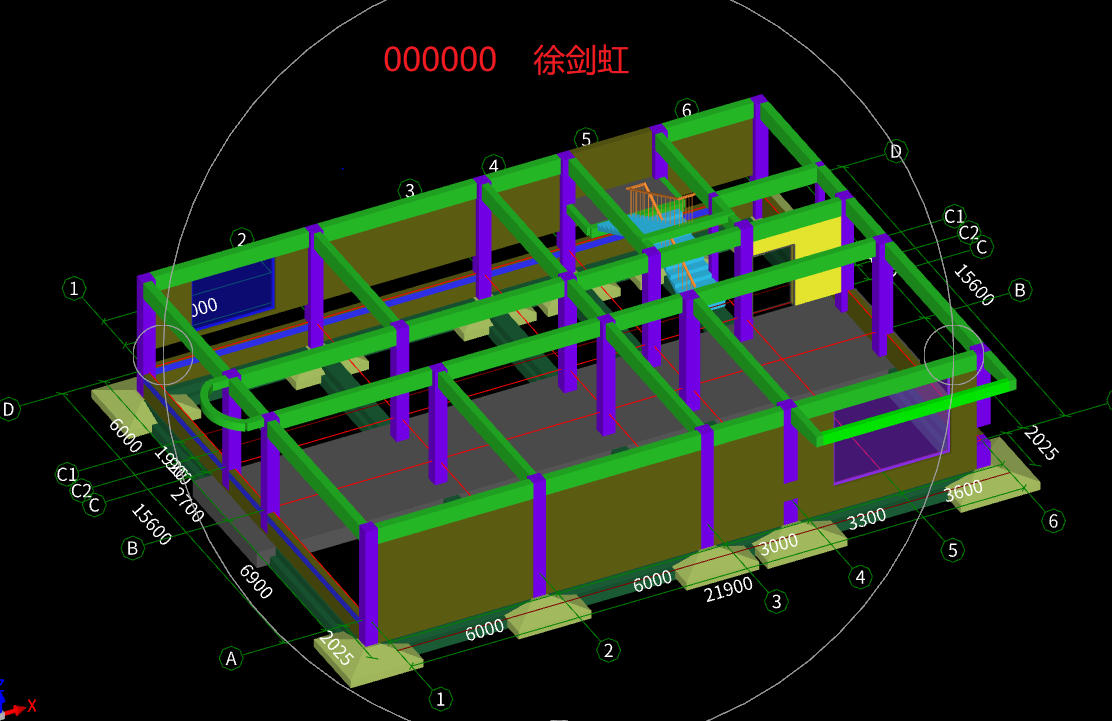1112x721 pixels.
Task: Click the "3600" dimension text
Action: point(963,491)
